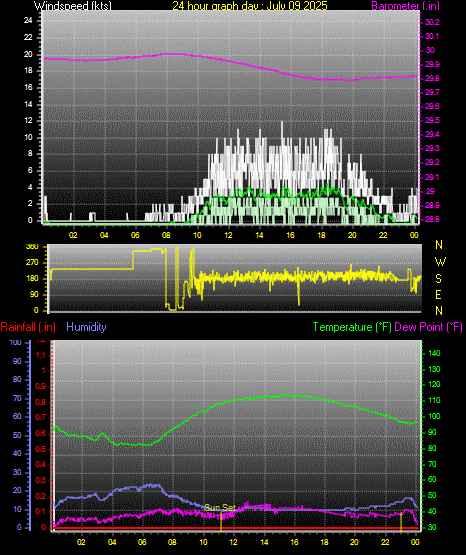The image size is (466, 555).
Task: Click the '16' hour label under temperature graph
Action: pos(294,542)
